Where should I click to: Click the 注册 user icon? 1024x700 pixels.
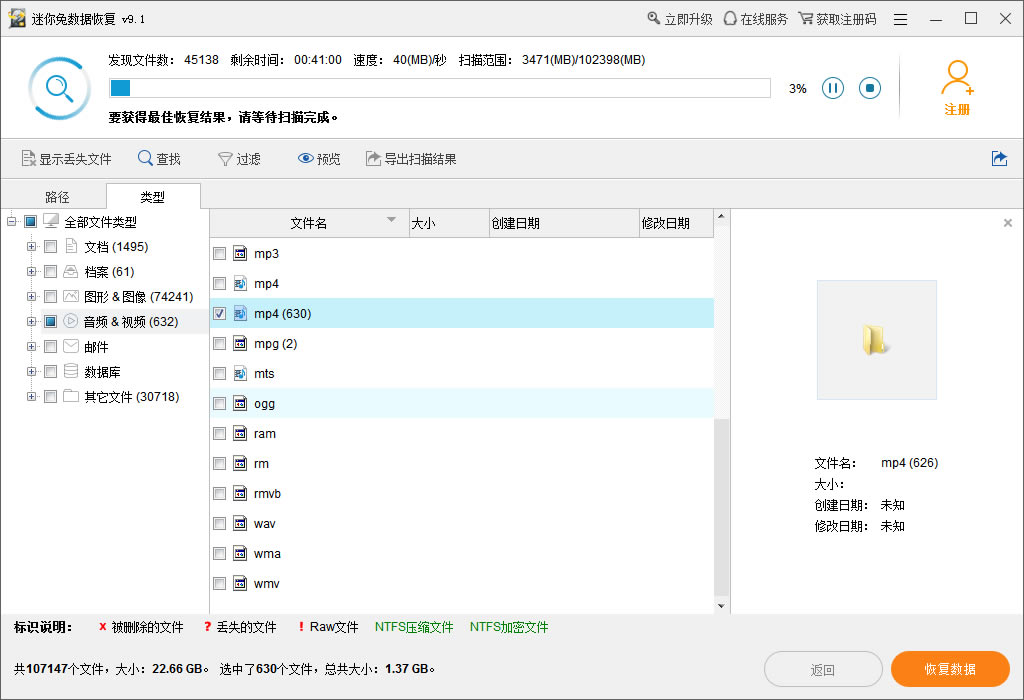957,83
